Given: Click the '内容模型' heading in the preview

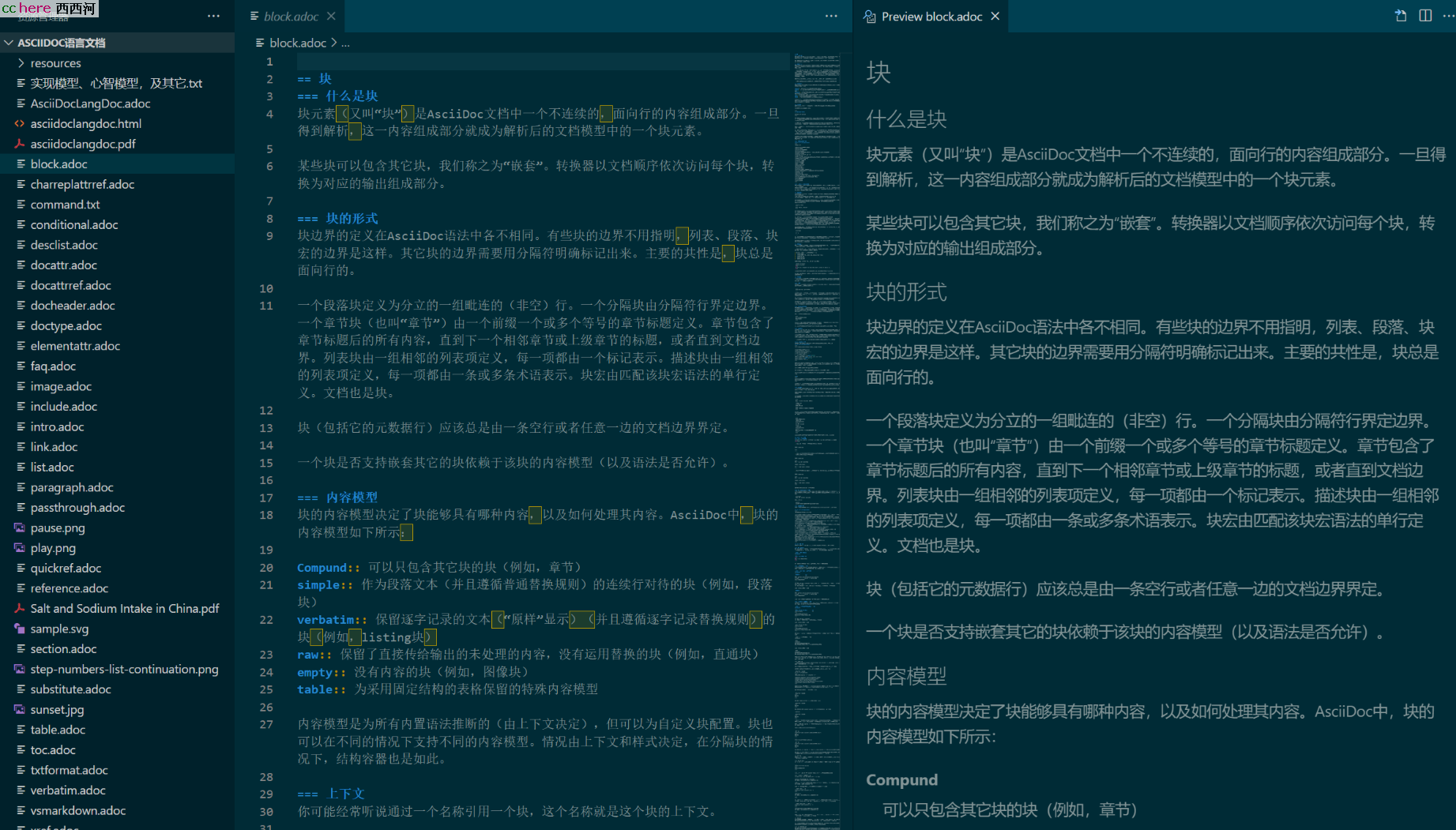Looking at the screenshot, I should 906,676.
